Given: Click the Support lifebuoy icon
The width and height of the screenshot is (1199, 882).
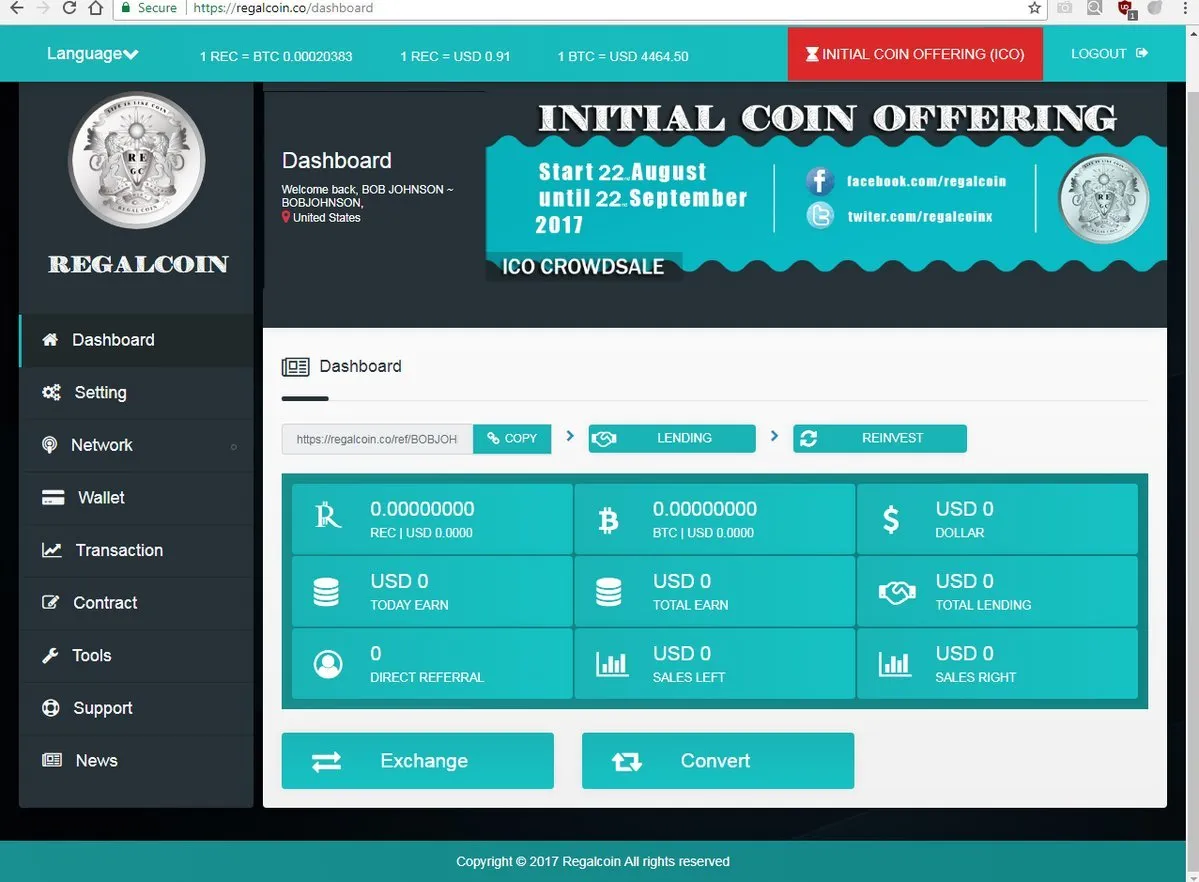Looking at the screenshot, I should point(50,708).
